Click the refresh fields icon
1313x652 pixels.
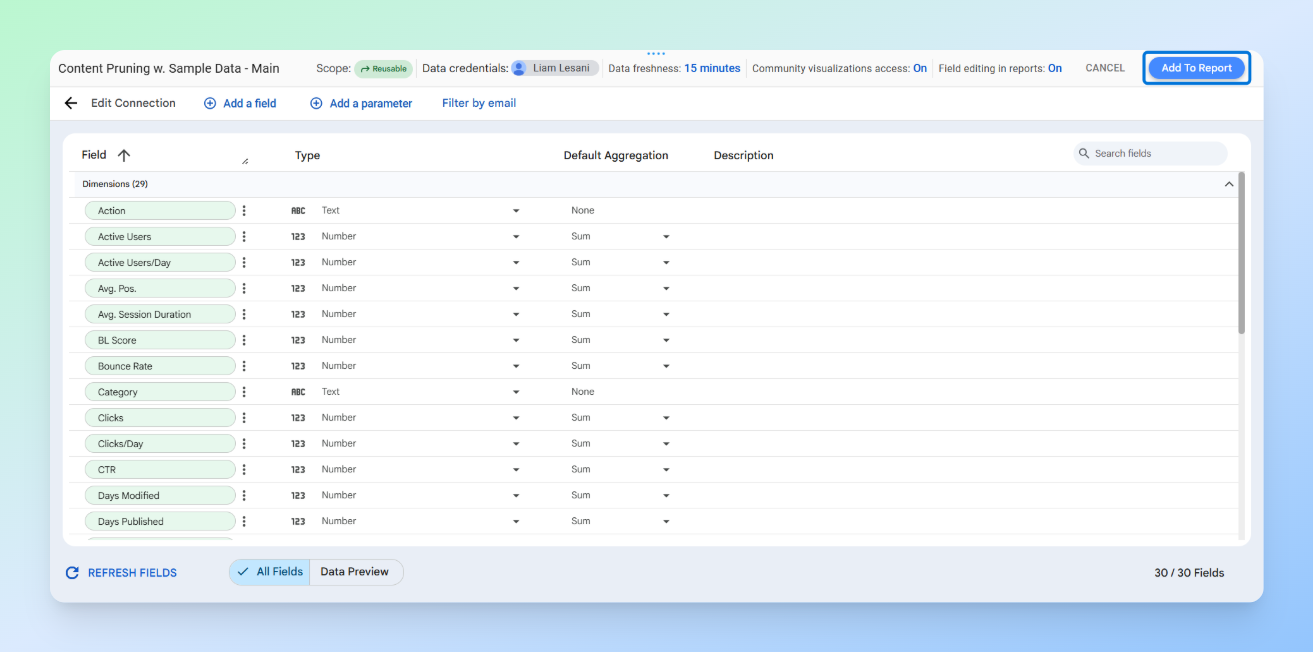(71, 572)
